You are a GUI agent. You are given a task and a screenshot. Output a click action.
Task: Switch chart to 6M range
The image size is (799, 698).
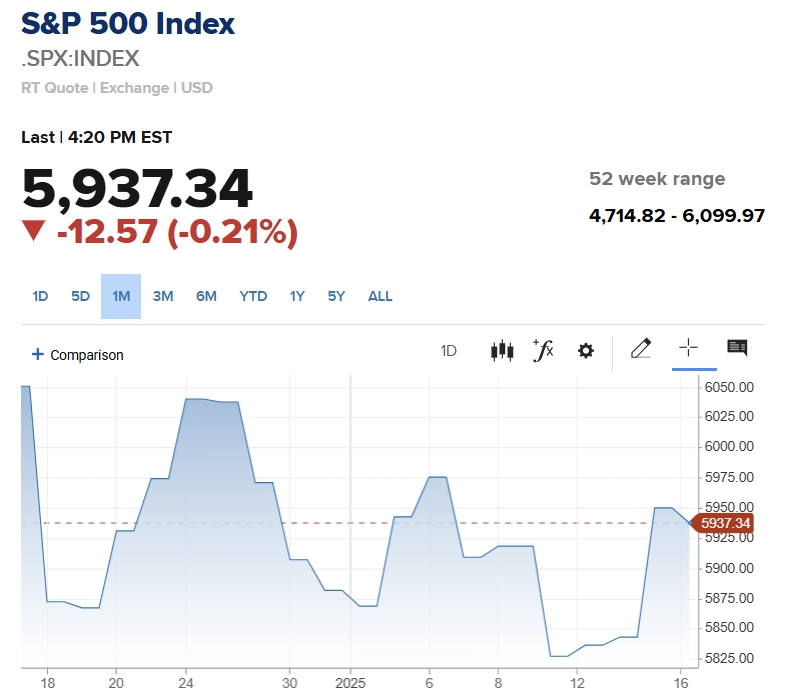click(206, 296)
